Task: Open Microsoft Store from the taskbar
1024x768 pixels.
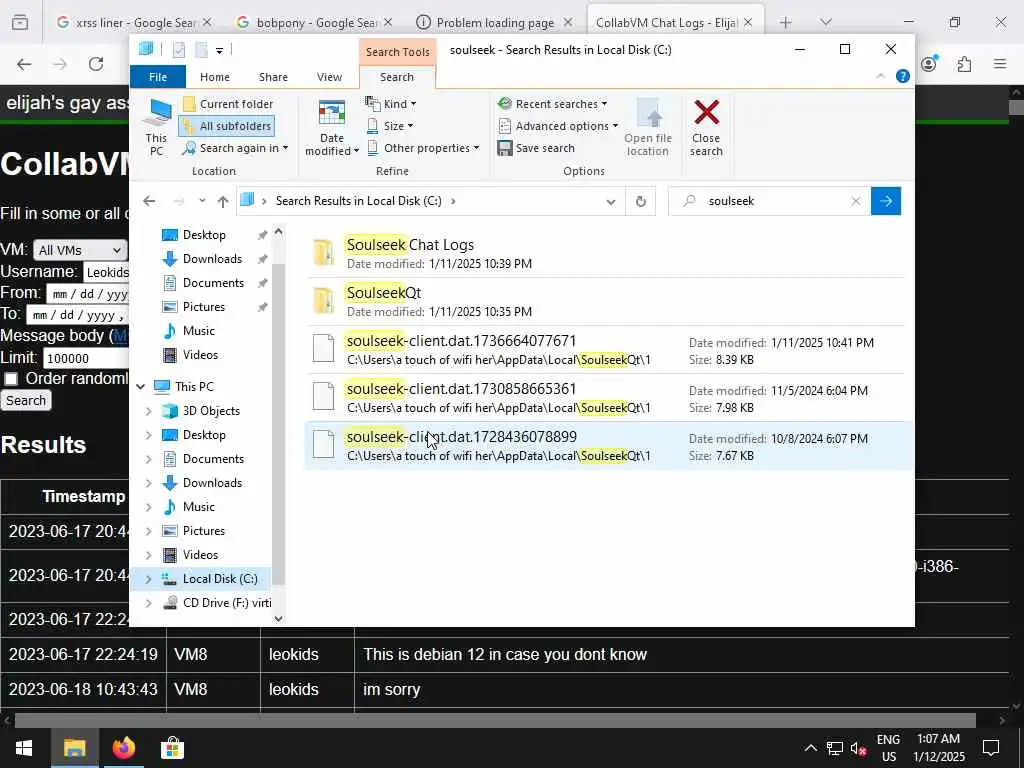Action: tap(172, 748)
